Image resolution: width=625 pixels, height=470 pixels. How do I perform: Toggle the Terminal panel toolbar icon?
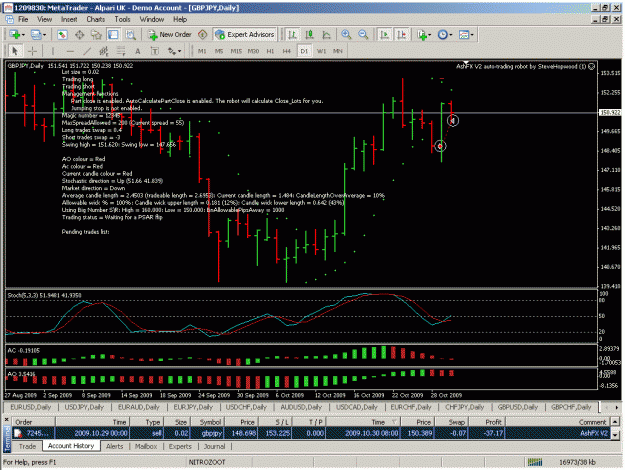(x=114, y=35)
